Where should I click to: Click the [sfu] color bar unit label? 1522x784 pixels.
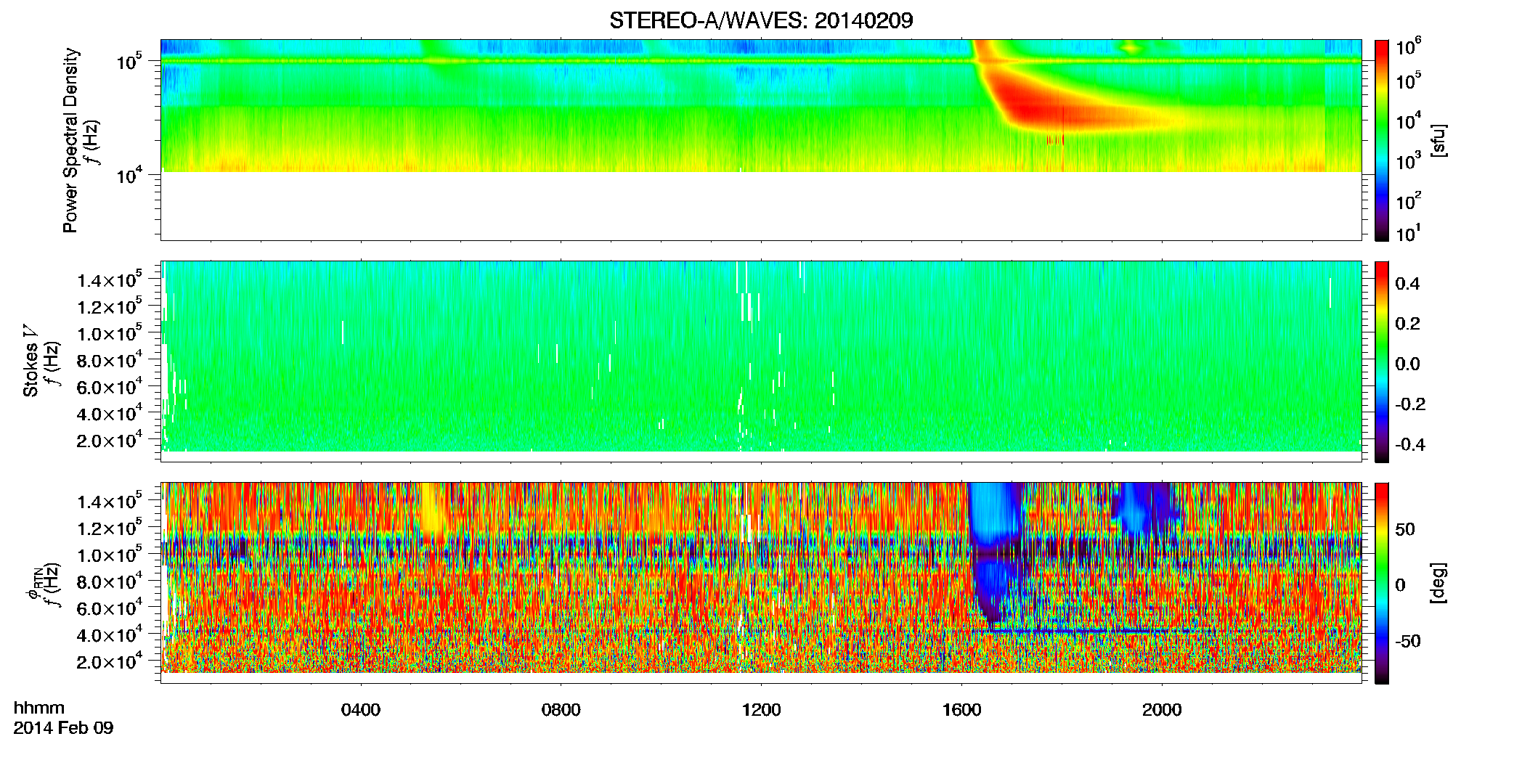pos(1438,140)
